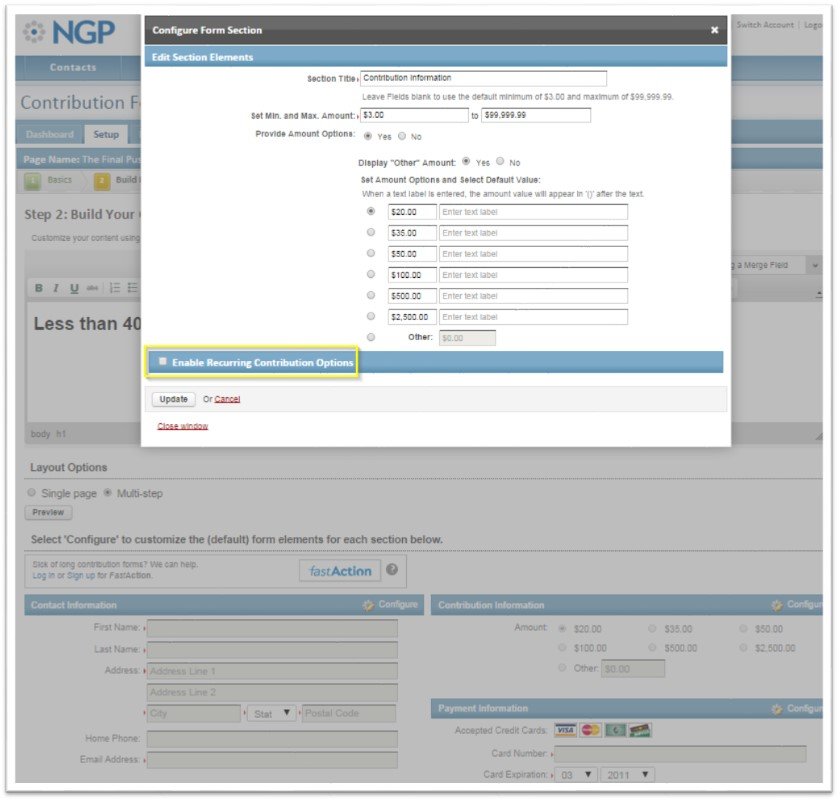Switch to Setup tab in background page

pyautogui.click(x=106, y=134)
